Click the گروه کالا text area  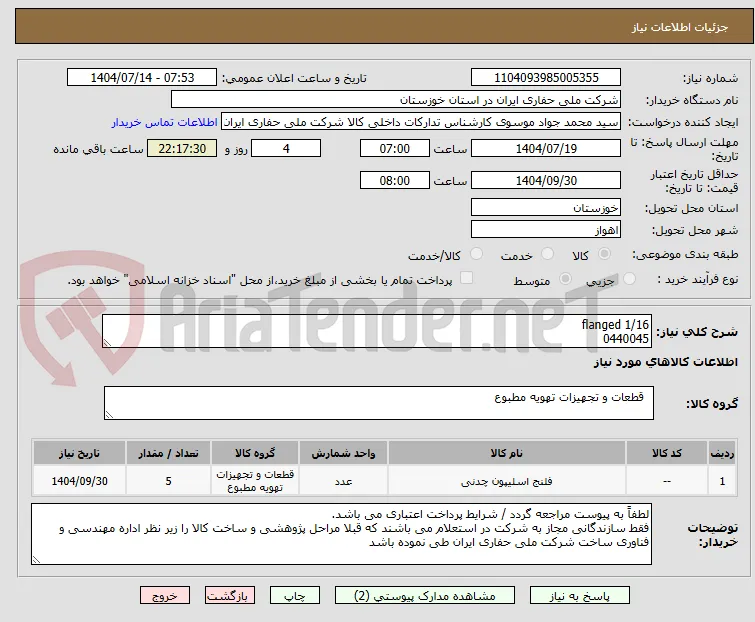(x=379, y=403)
